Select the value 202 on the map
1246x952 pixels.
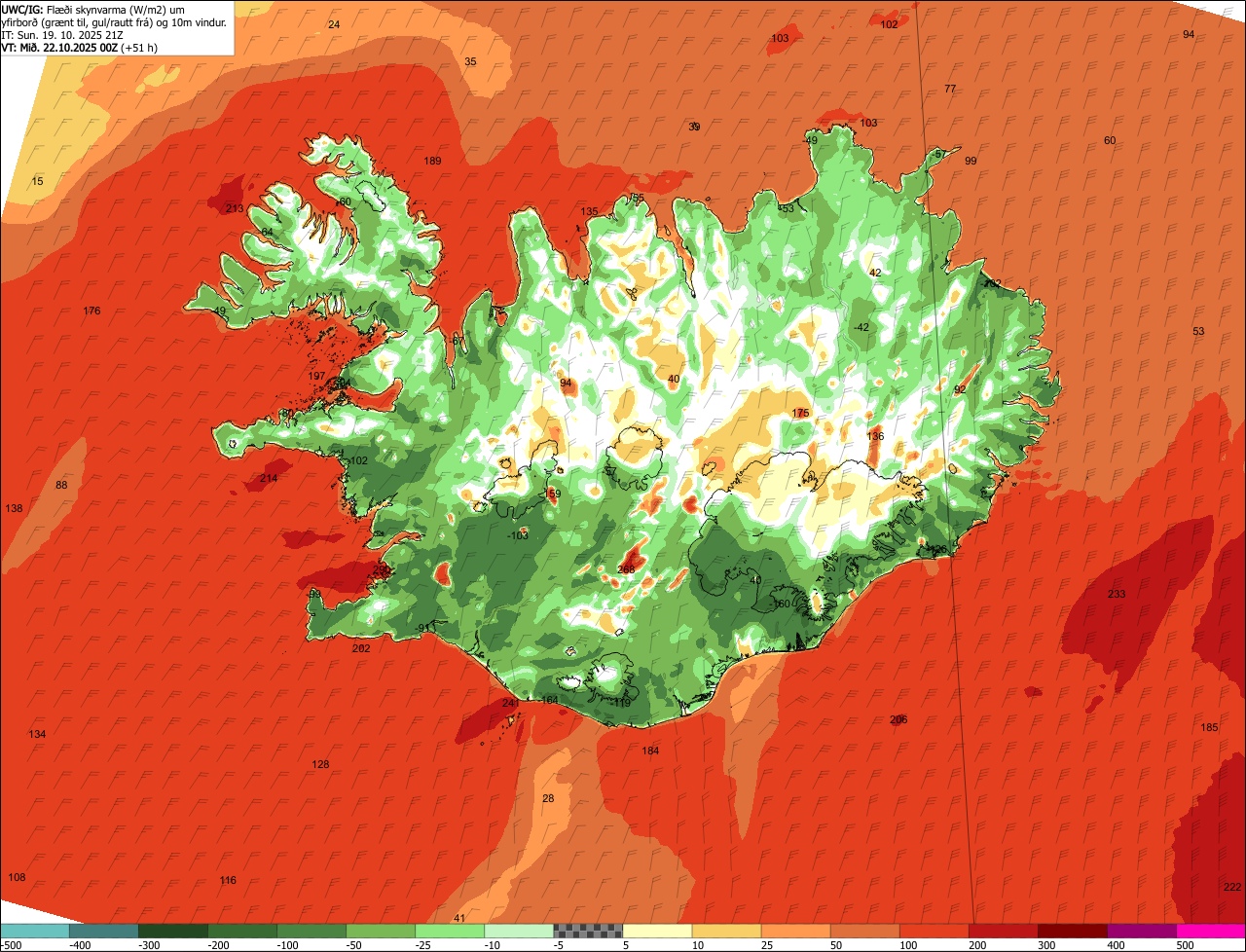pos(361,648)
